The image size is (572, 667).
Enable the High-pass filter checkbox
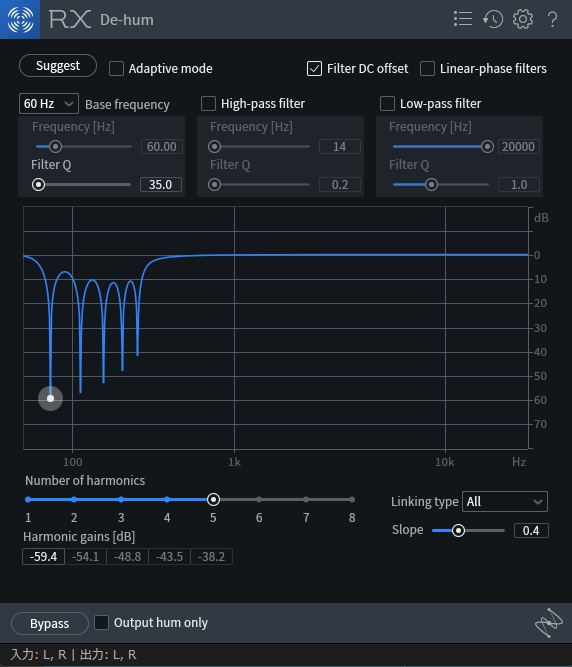[x=208, y=103]
